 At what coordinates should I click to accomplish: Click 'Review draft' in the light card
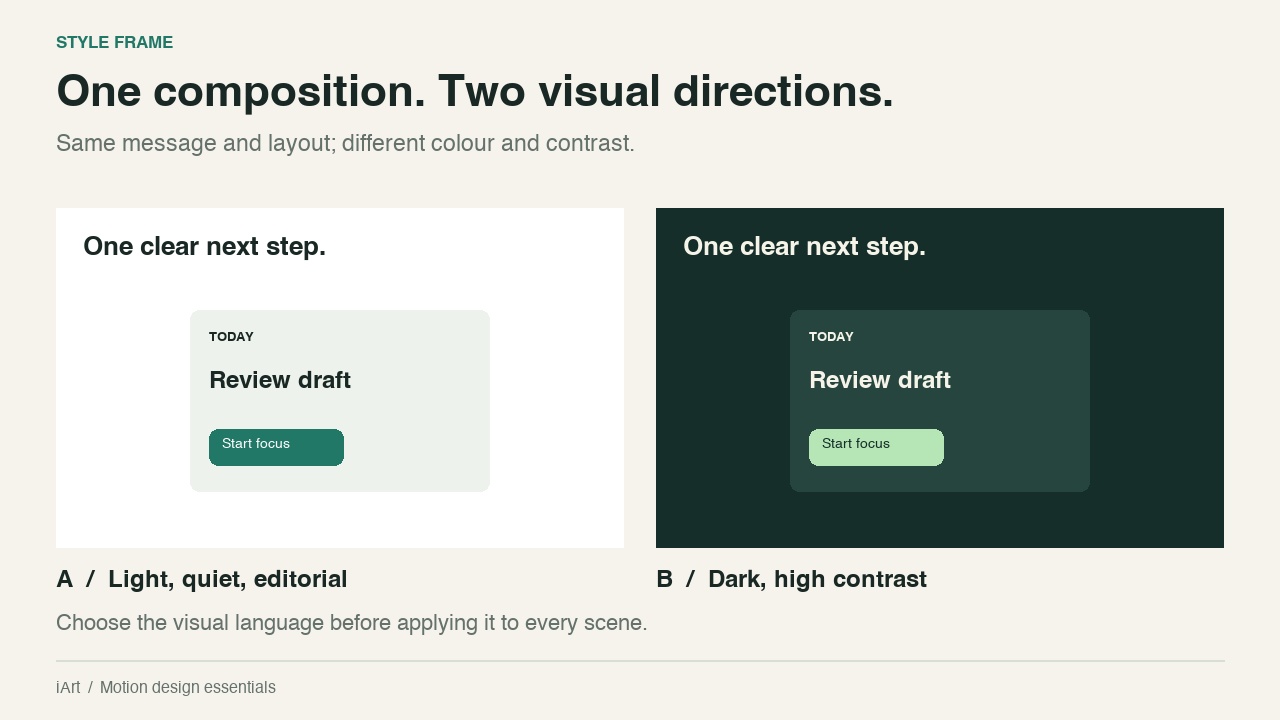click(280, 380)
